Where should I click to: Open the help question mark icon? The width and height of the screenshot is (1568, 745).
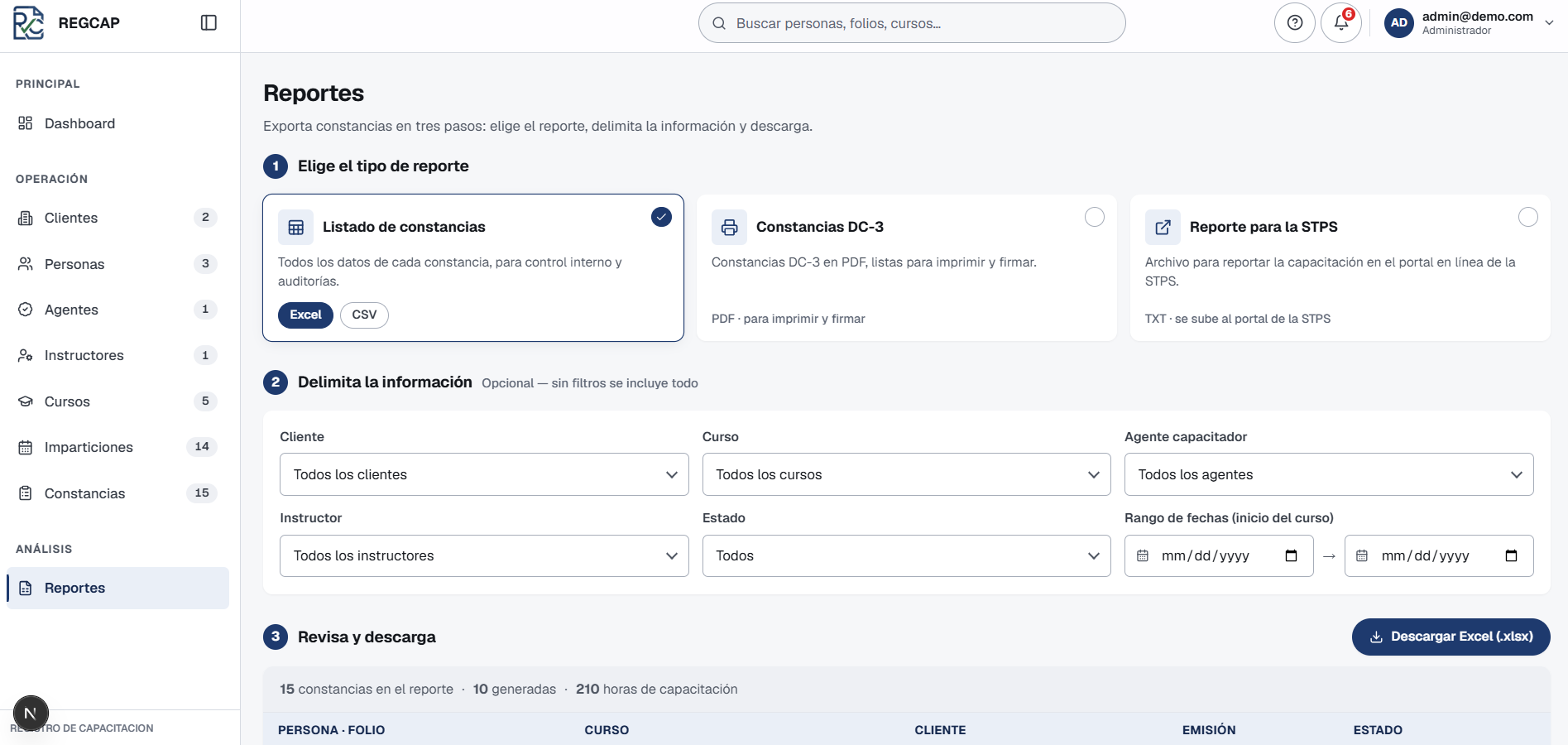coord(1295,22)
